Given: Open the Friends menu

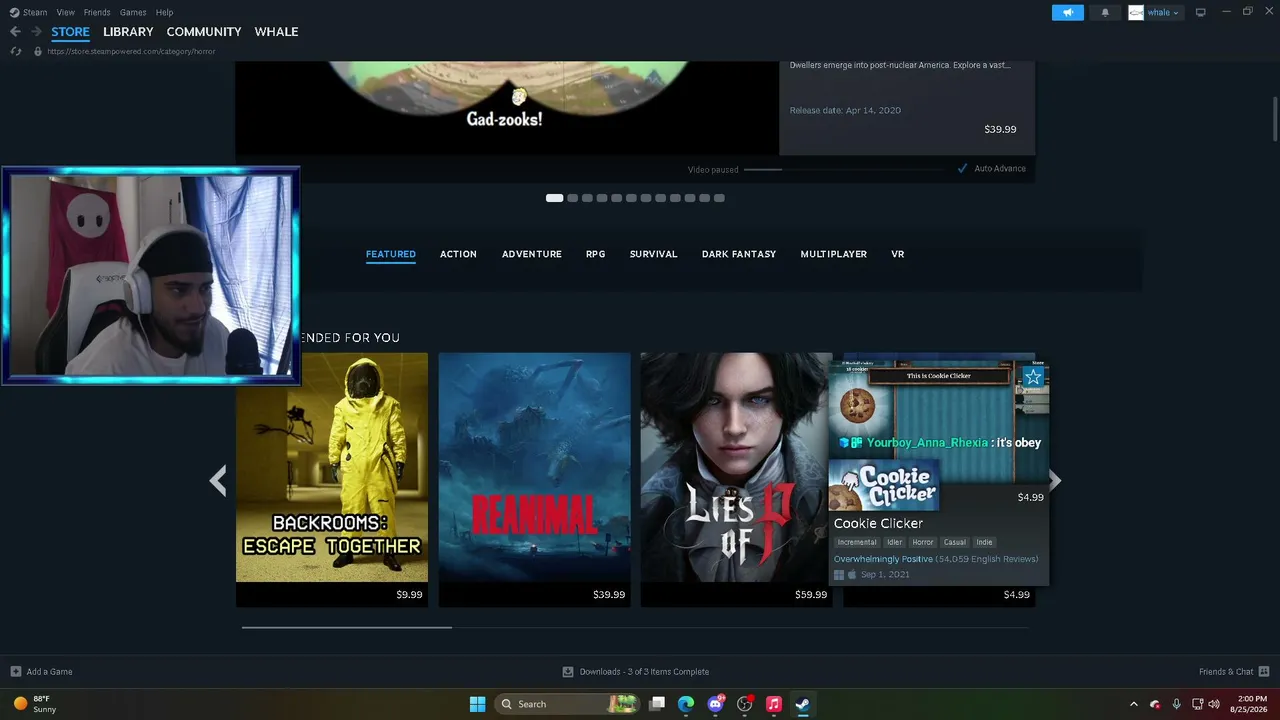Looking at the screenshot, I should click(x=97, y=12).
